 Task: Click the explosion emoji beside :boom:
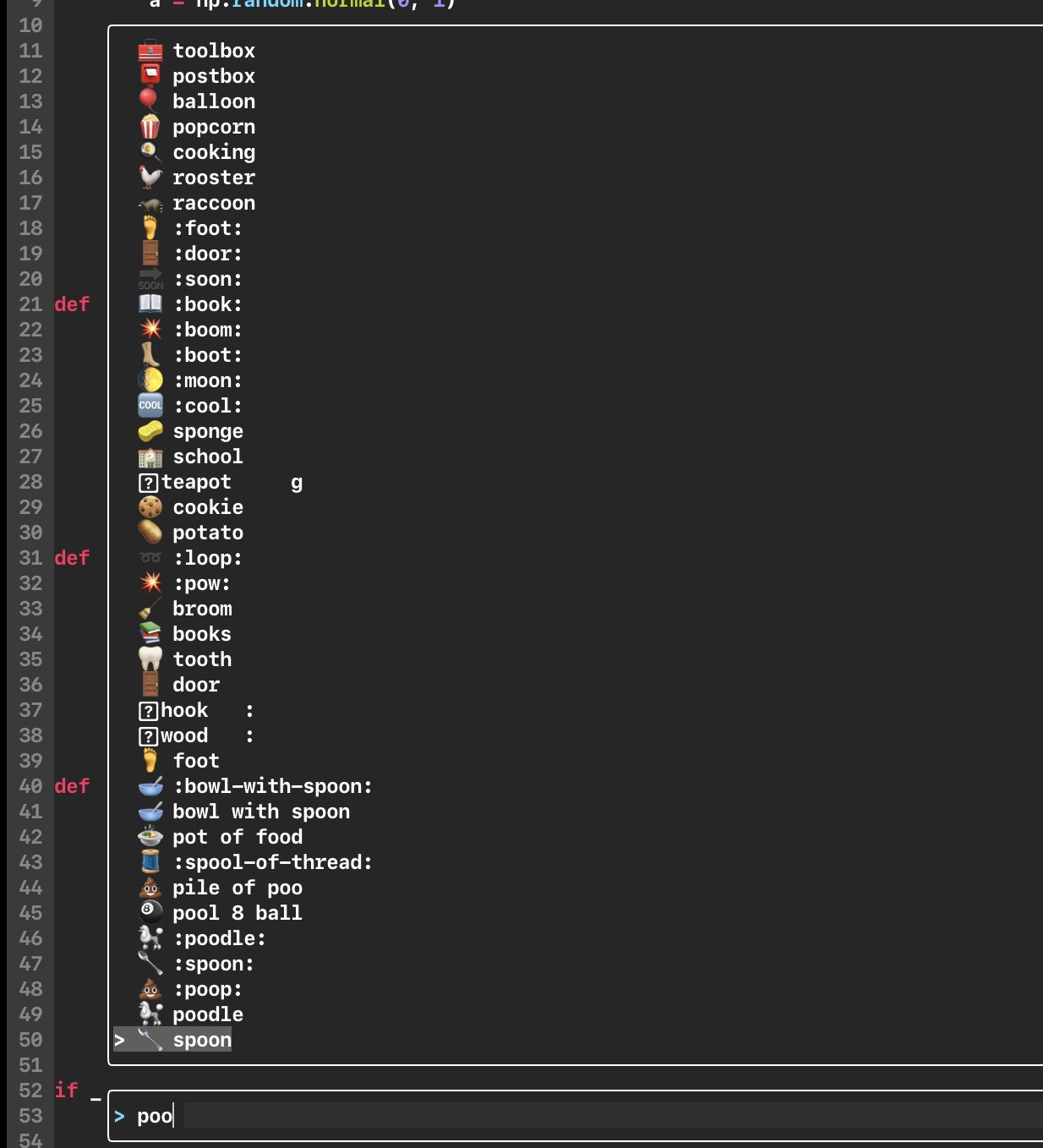point(150,330)
